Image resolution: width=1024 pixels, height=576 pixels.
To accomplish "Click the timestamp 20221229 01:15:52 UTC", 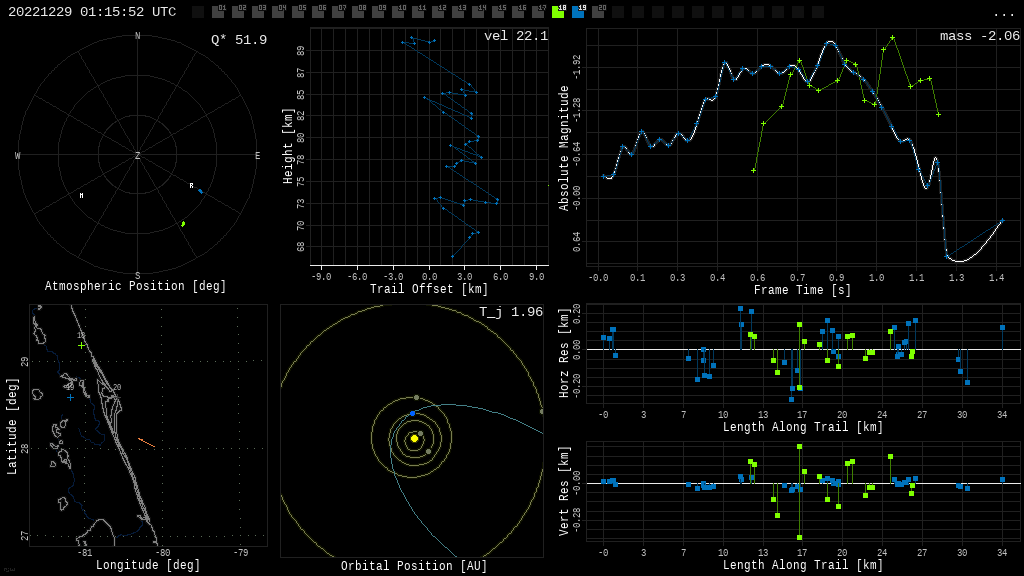I will pyautogui.click(x=92, y=12).
